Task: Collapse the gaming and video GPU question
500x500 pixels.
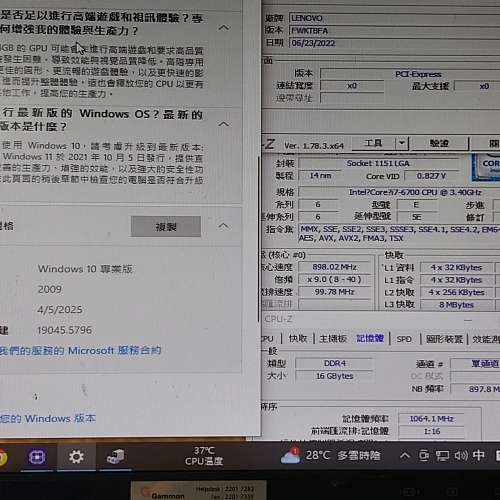Action: pyautogui.click(x=224, y=28)
